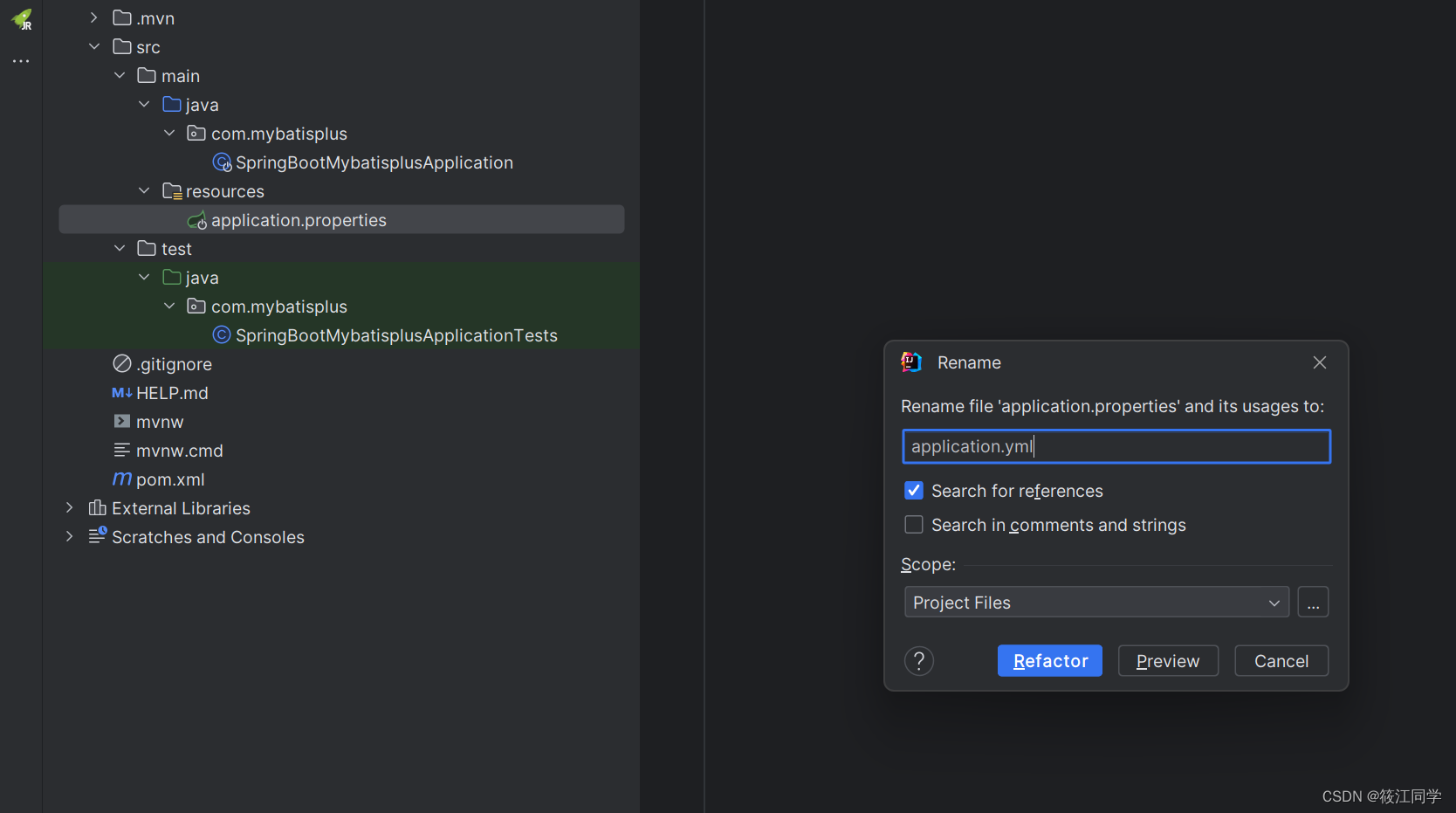Screen dimensions: 1456x813
Task: Collapse the main folder
Action: 120,75
